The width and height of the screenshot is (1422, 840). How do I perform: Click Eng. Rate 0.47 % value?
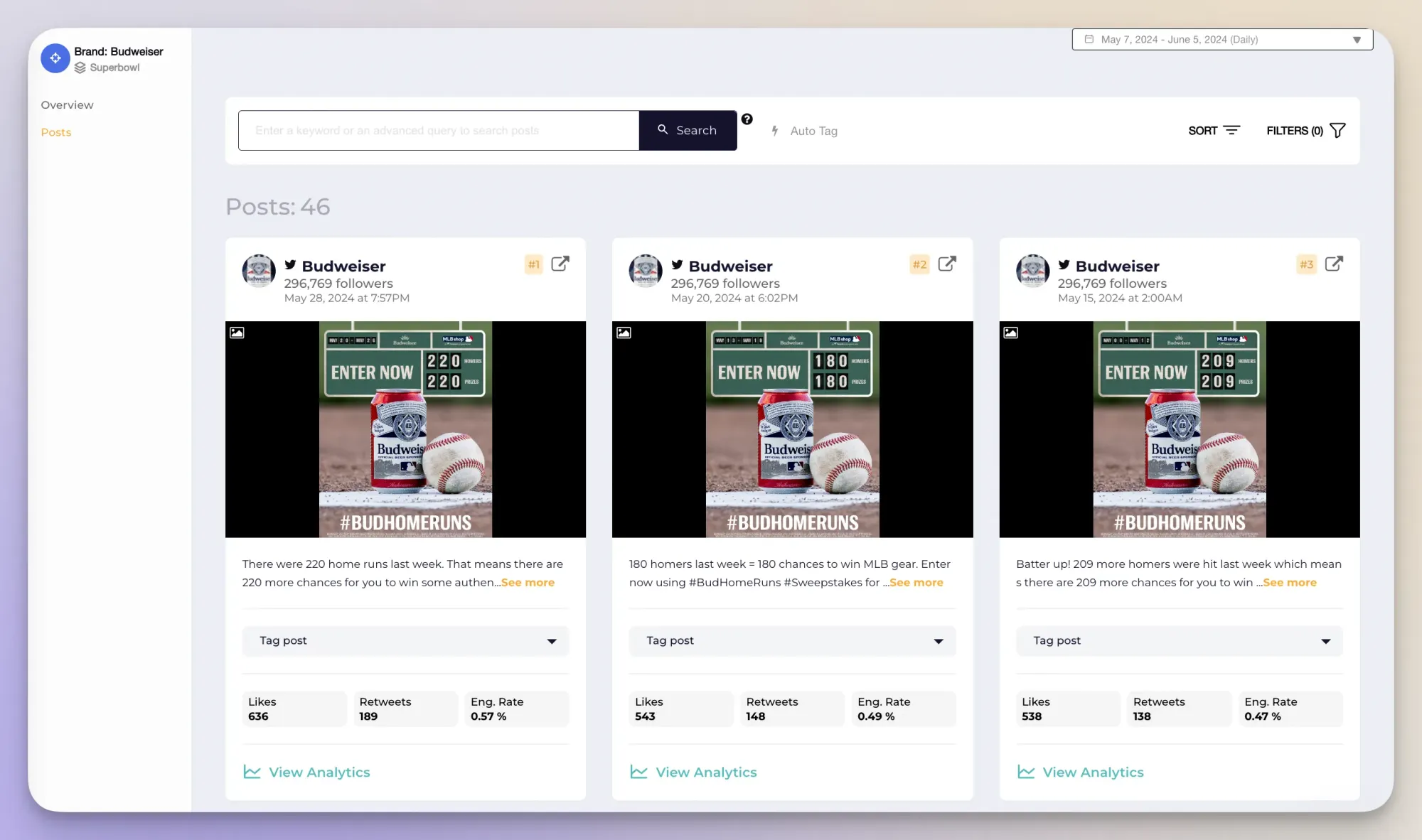pos(1290,709)
